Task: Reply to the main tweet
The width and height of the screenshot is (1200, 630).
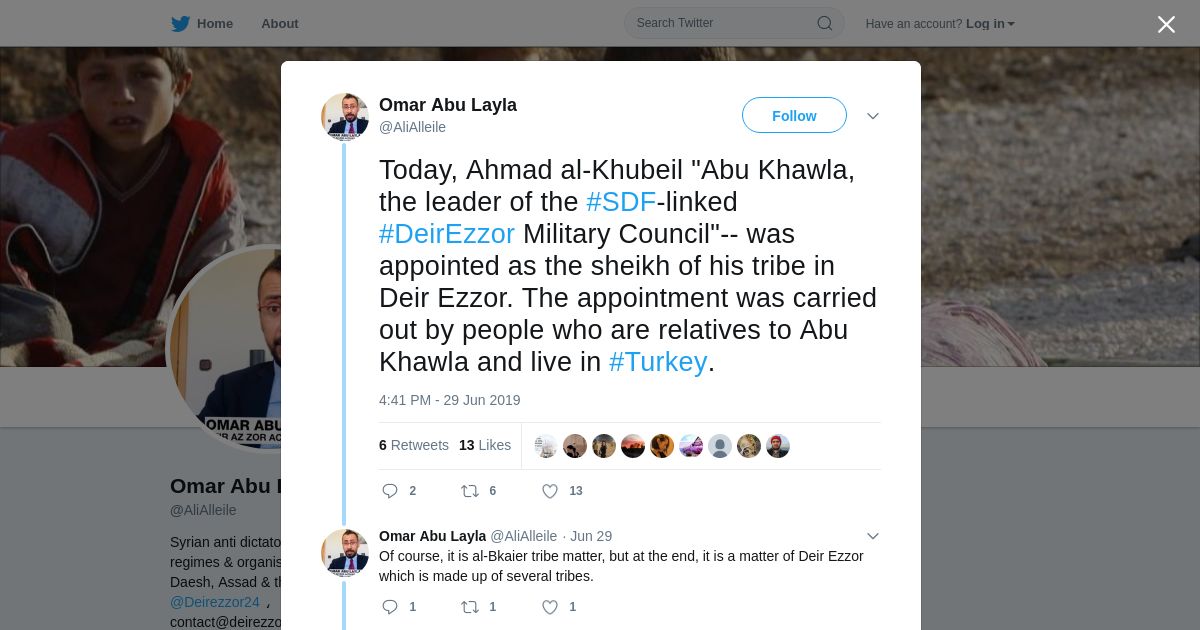Action: tap(391, 491)
